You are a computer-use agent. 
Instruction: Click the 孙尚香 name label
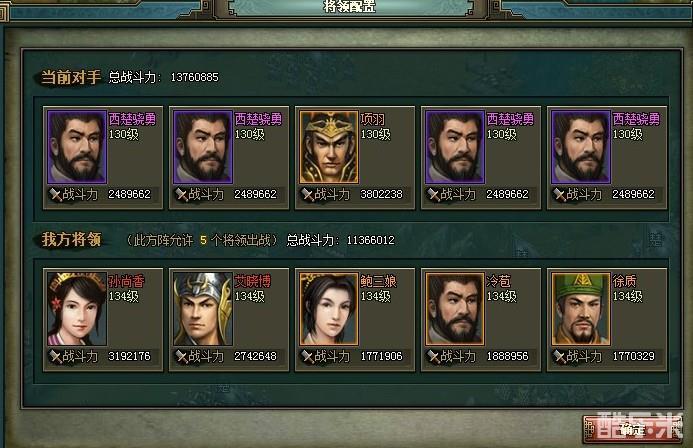[126, 281]
